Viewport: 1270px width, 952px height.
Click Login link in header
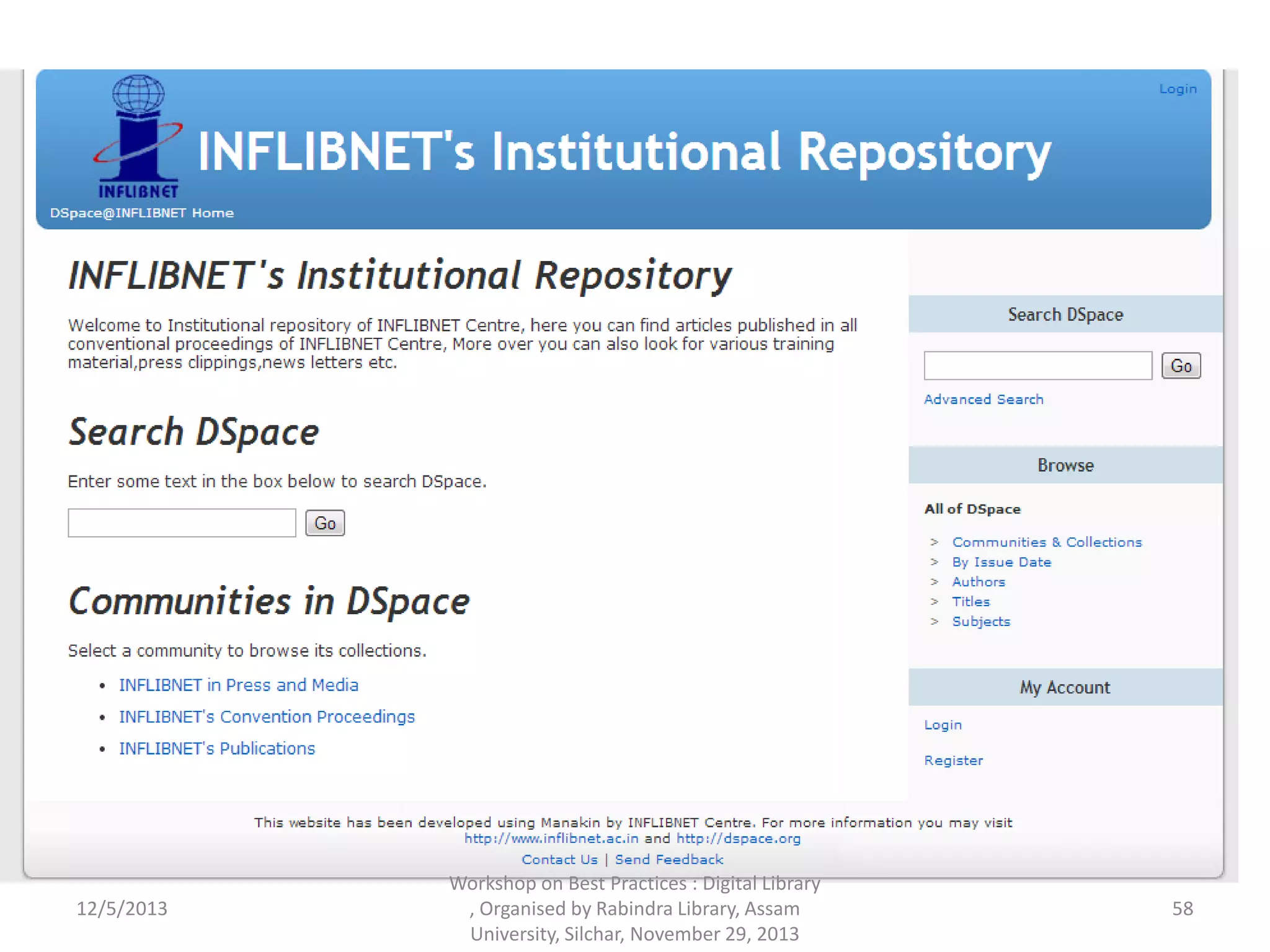click(x=1178, y=89)
